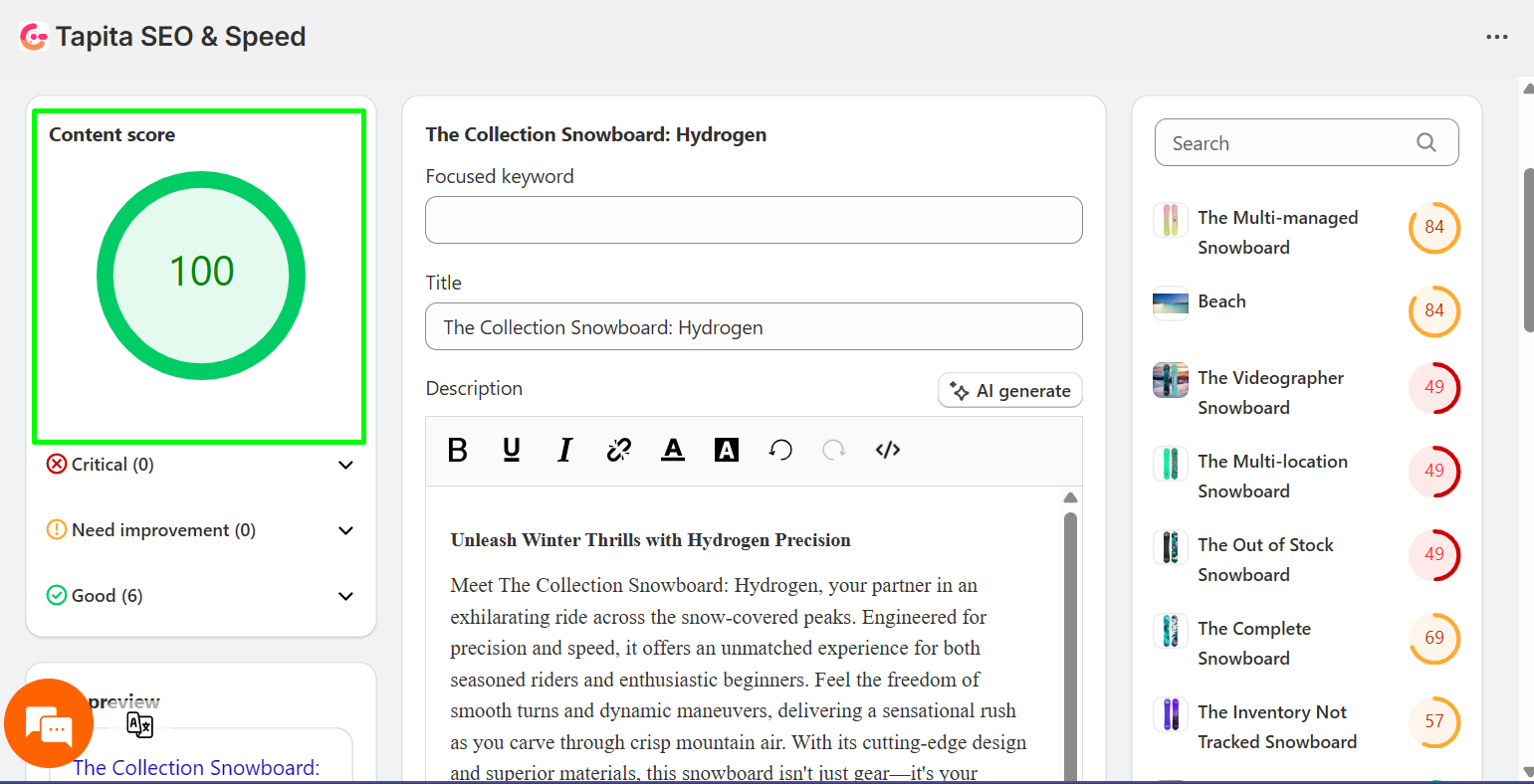Toggle italic formatting in the editor
The image size is (1534, 784).
click(x=564, y=450)
